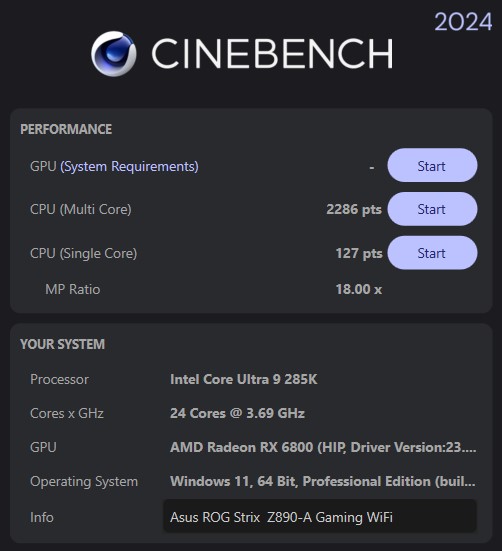The image size is (502, 551).
Task: Click the CPU (Multi Core) label
Action: coord(81,209)
